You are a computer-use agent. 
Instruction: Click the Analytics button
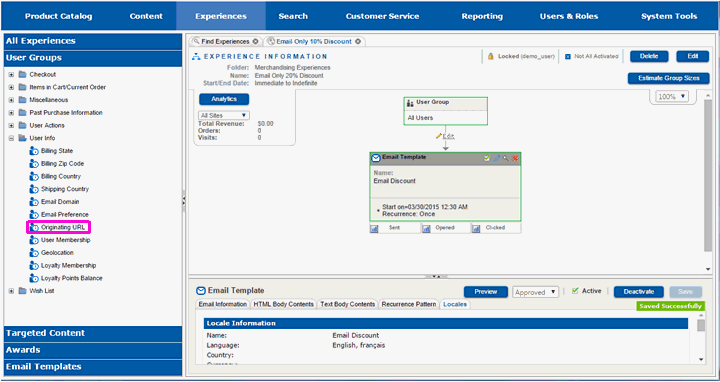click(x=224, y=99)
